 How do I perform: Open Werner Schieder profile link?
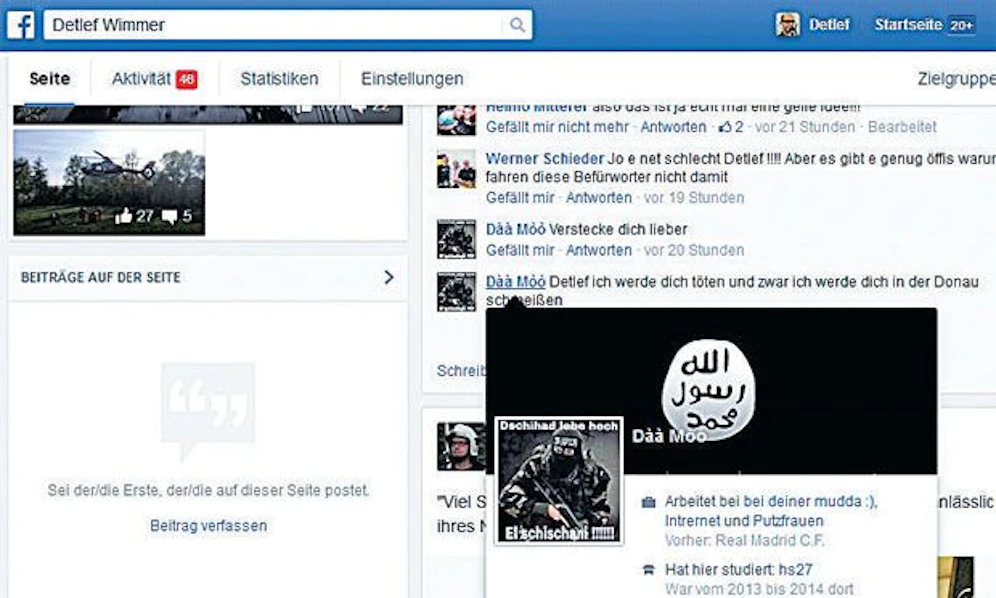(545, 159)
